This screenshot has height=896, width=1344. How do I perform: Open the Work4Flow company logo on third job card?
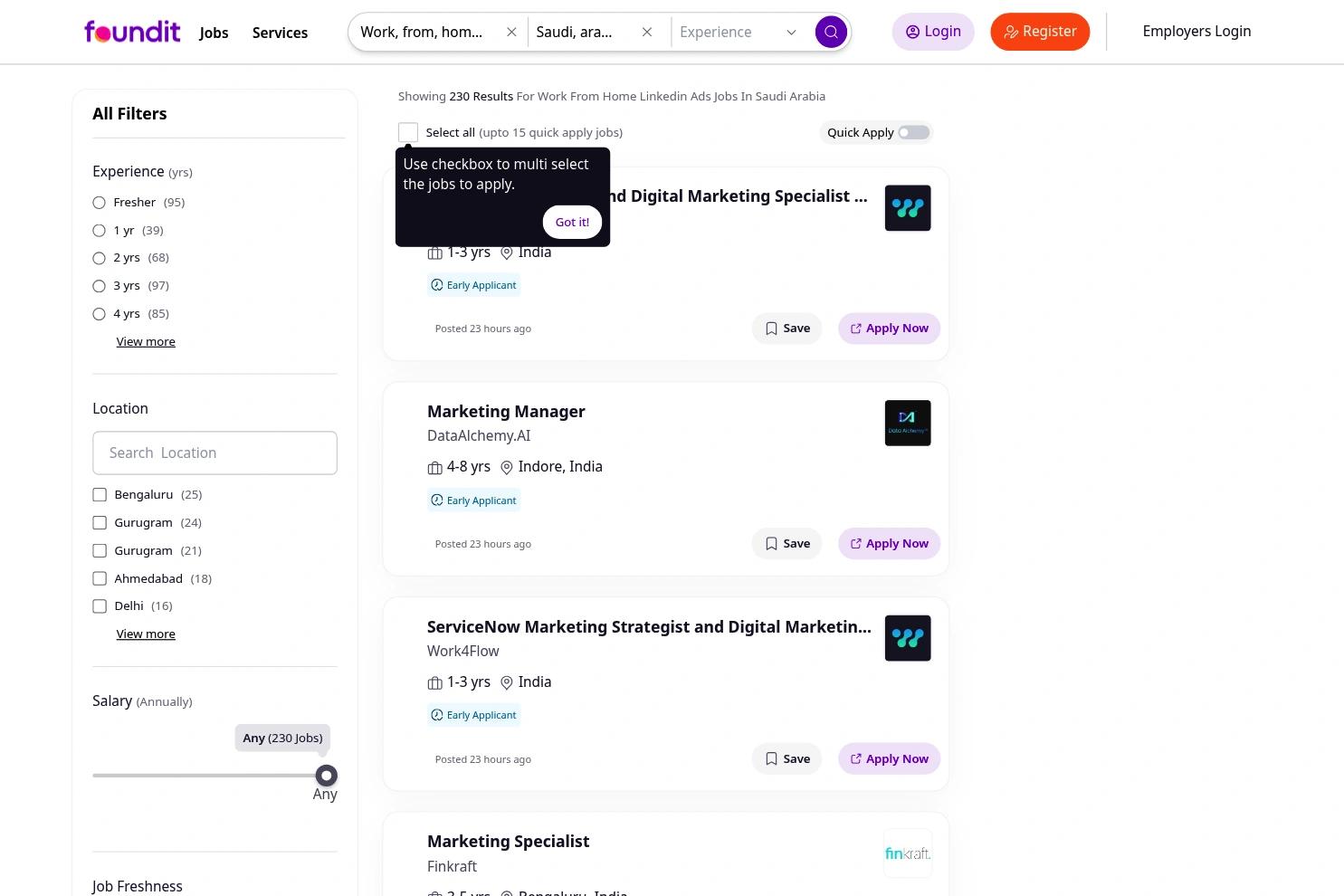[908, 638]
